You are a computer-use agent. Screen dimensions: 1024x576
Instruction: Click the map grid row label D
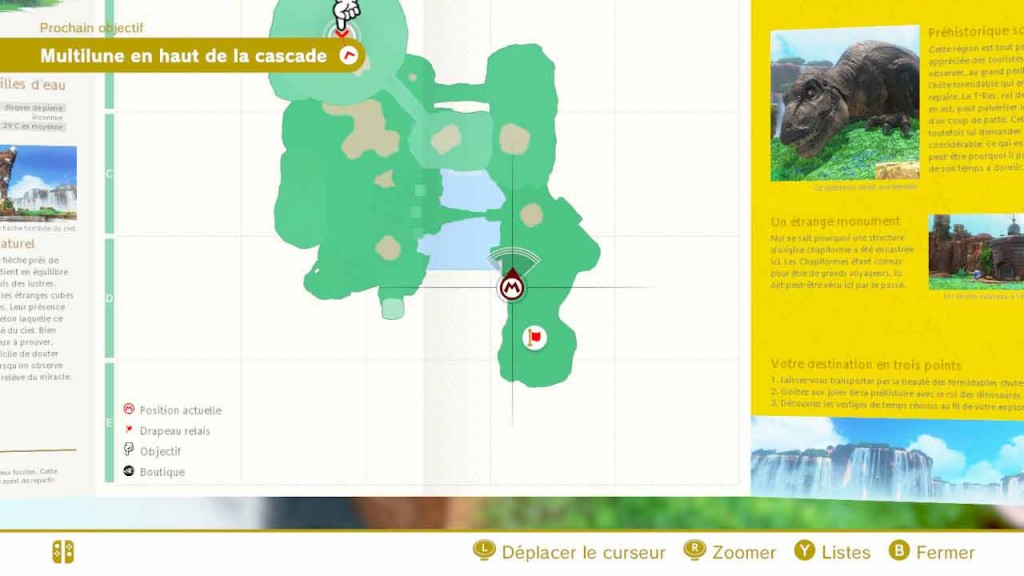[109, 298]
